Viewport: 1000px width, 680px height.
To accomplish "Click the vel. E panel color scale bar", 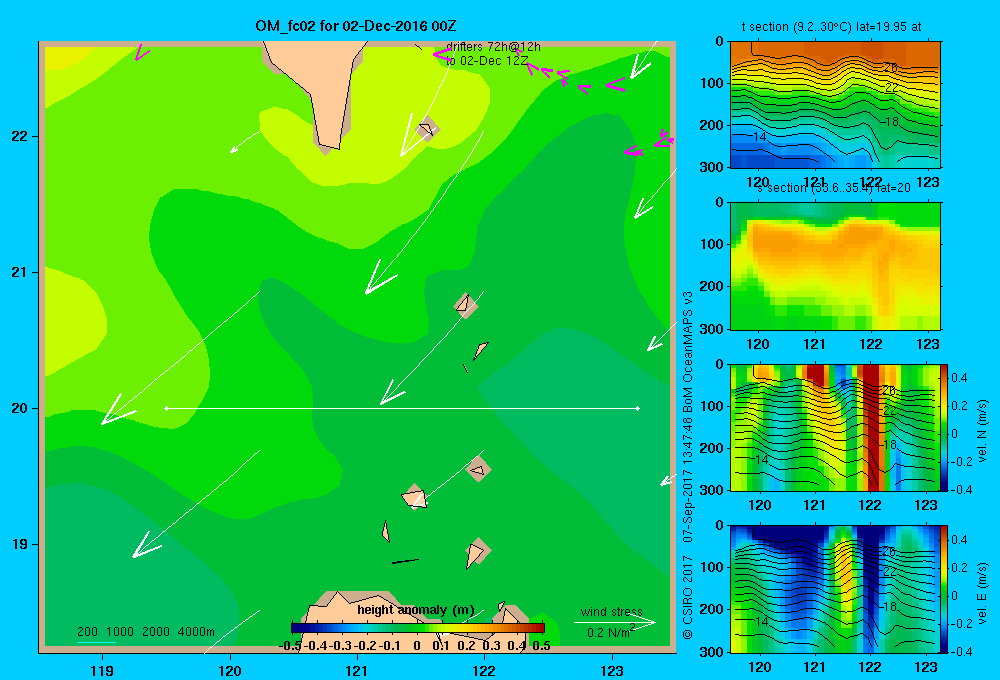I will (944, 589).
